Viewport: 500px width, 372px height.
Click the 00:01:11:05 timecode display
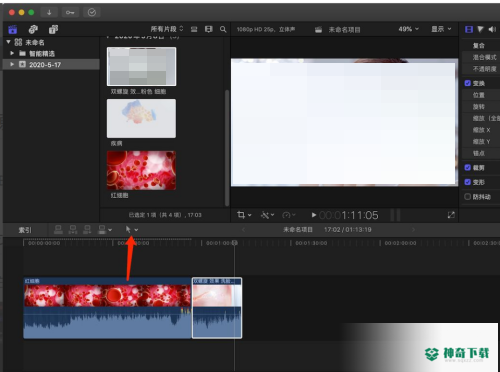pos(348,215)
